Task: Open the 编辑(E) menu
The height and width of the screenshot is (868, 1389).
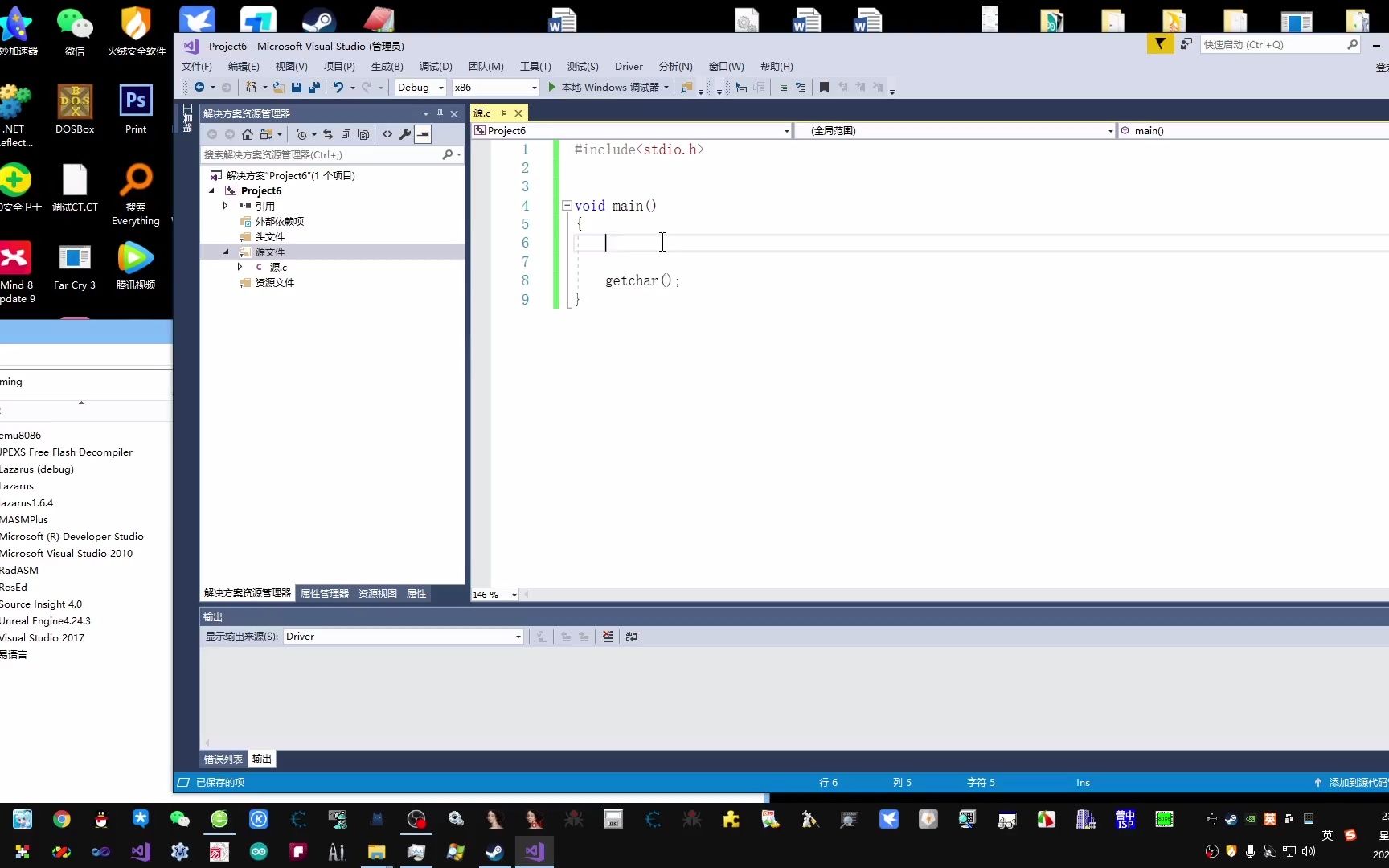Action: [x=244, y=67]
